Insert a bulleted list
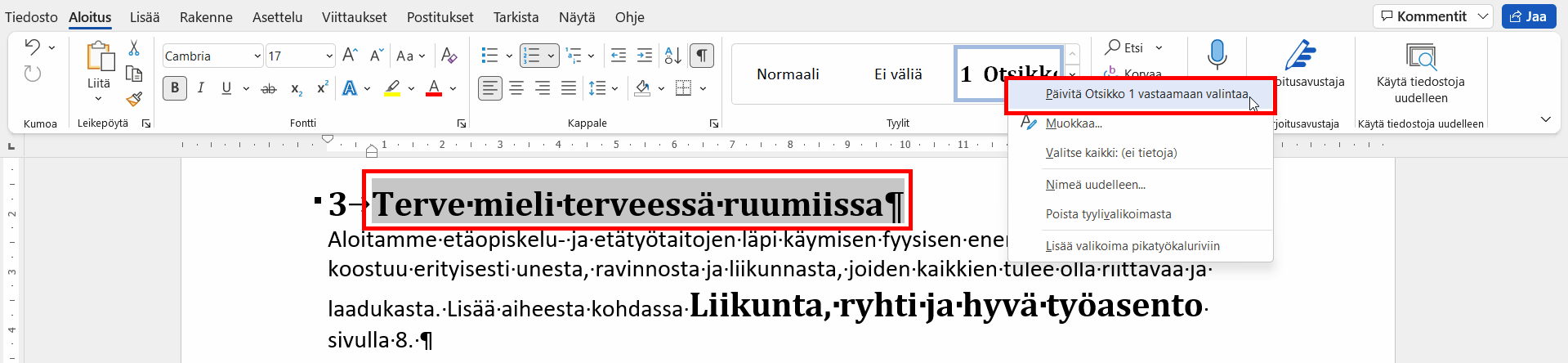Image resolution: width=1568 pixels, height=363 pixels. [489, 56]
